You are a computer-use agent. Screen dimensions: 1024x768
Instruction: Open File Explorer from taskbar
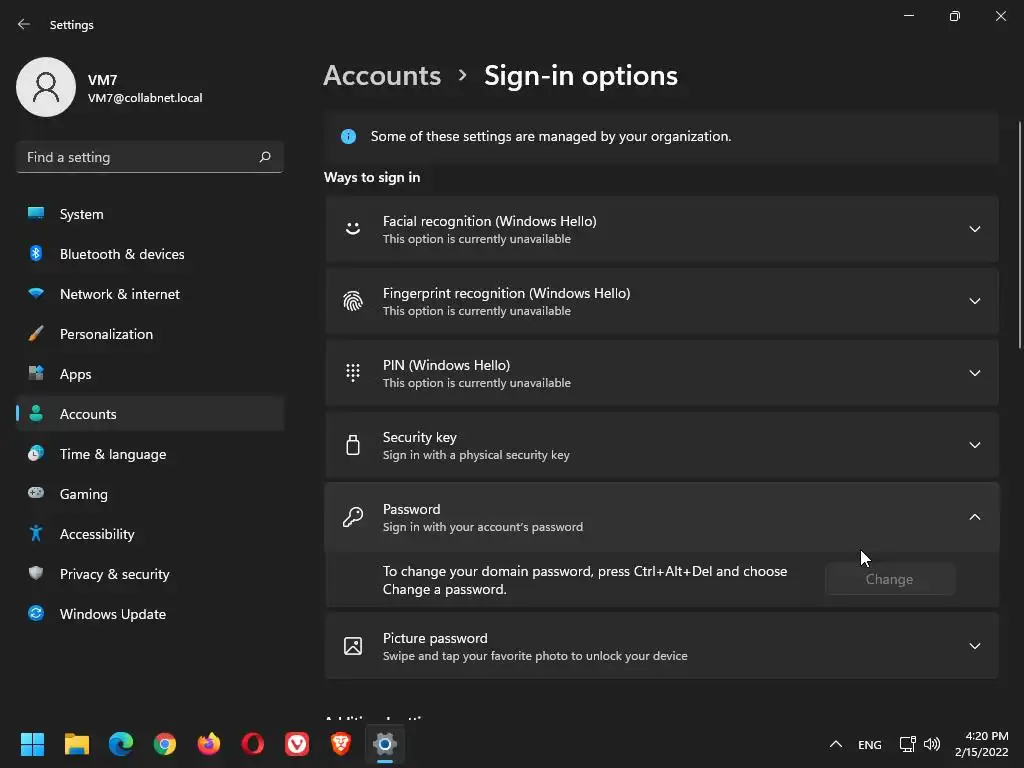pos(76,744)
